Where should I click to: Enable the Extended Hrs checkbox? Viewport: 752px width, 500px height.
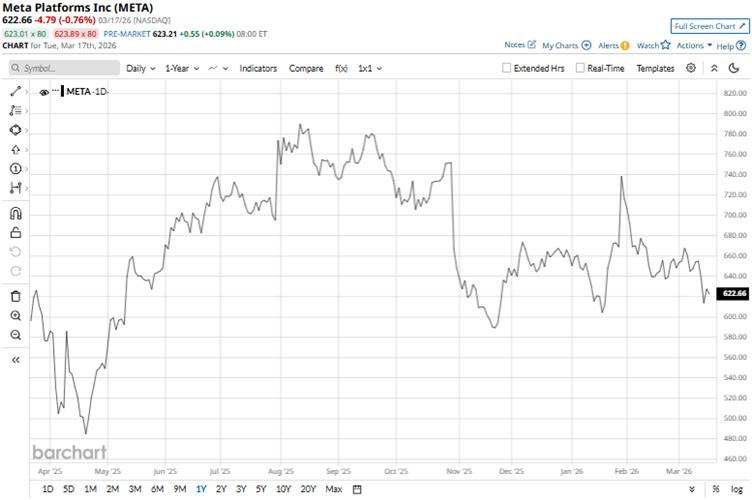point(506,68)
